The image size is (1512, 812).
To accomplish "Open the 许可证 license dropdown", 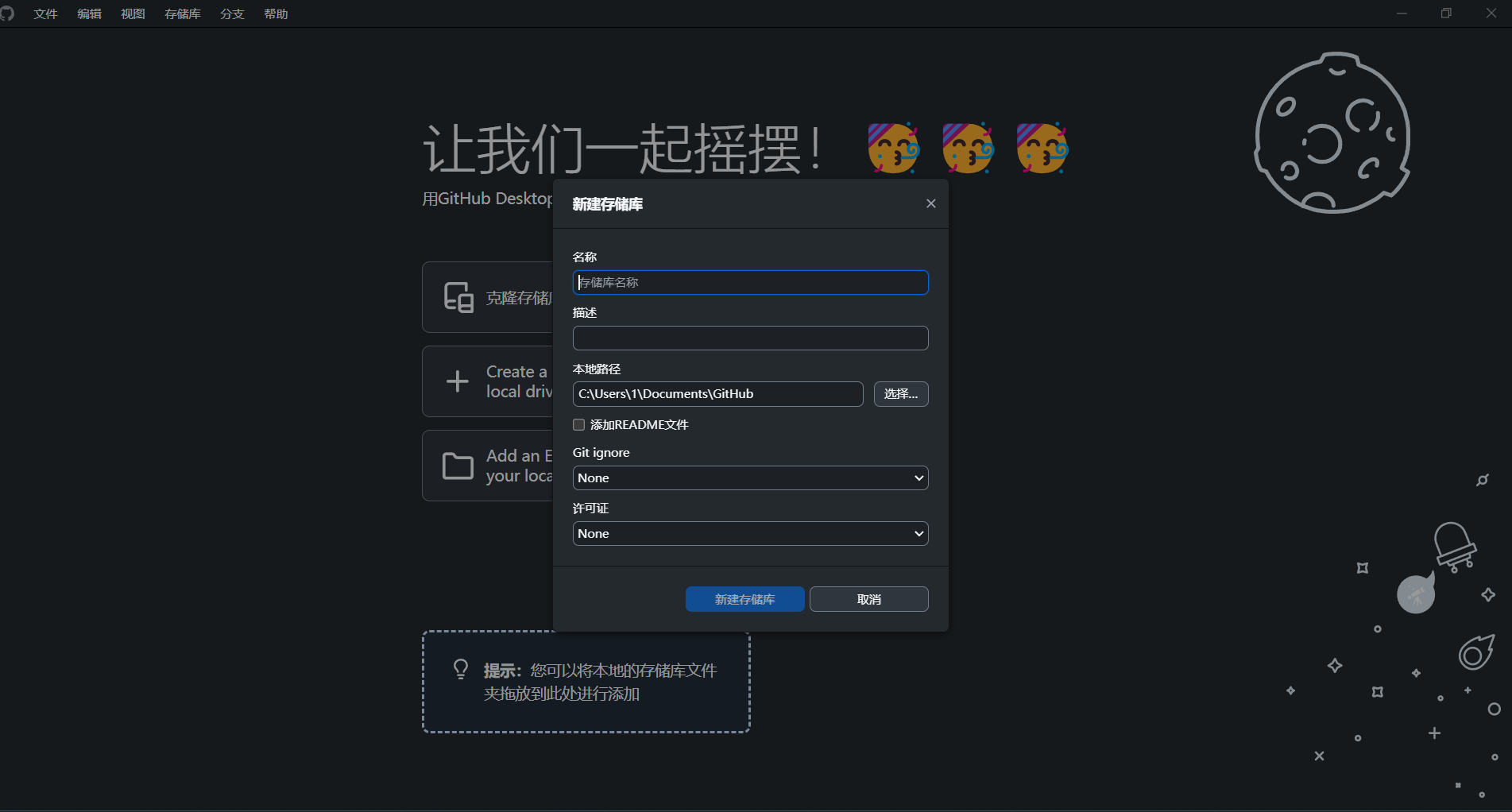I will tap(750, 534).
